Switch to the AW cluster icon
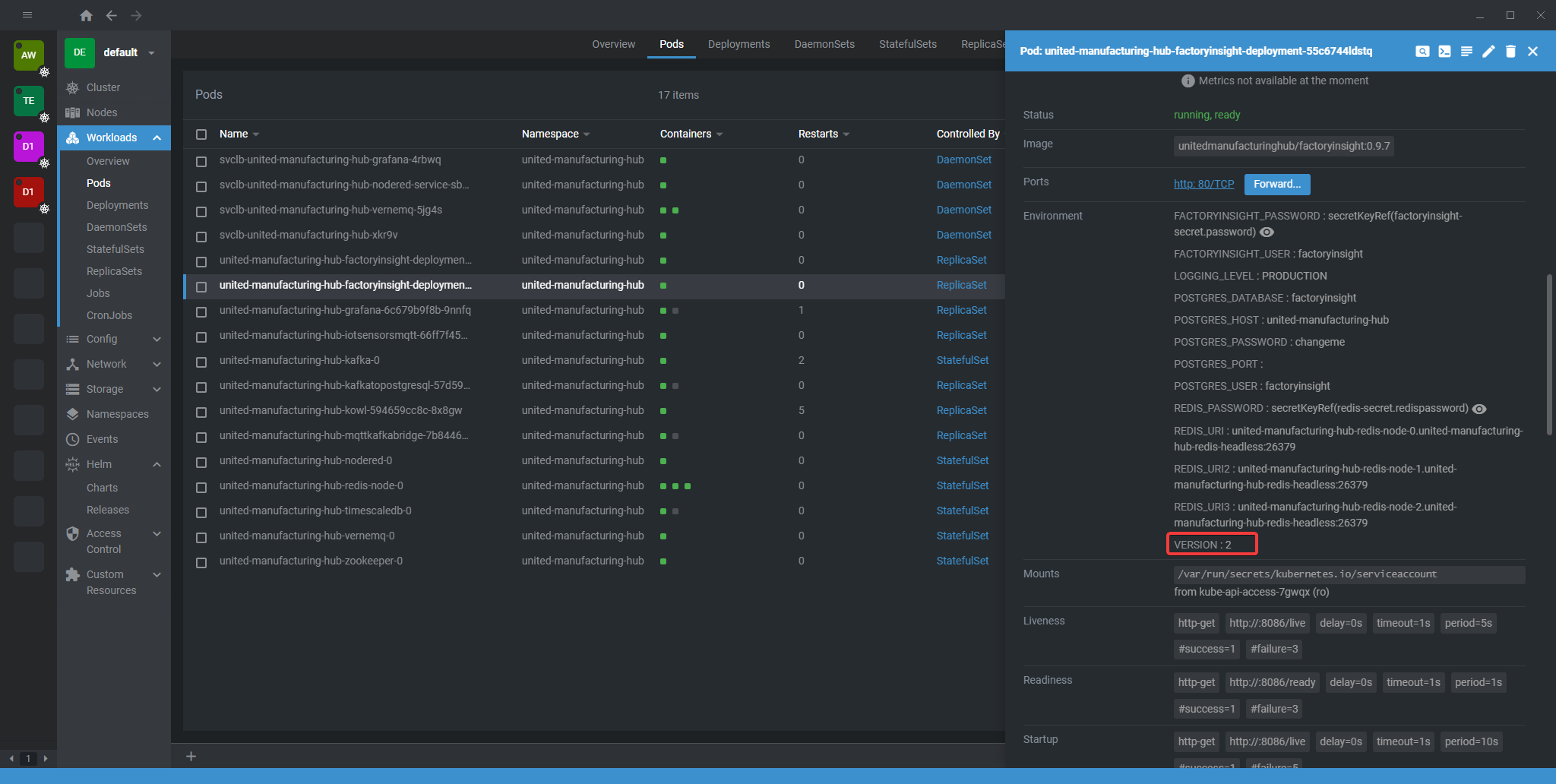 (29, 55)
